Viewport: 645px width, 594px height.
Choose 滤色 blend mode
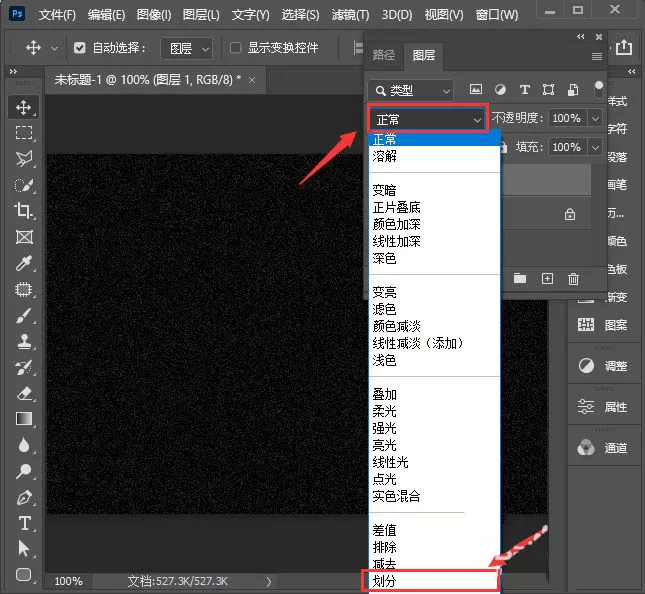(x=434, y=309)
